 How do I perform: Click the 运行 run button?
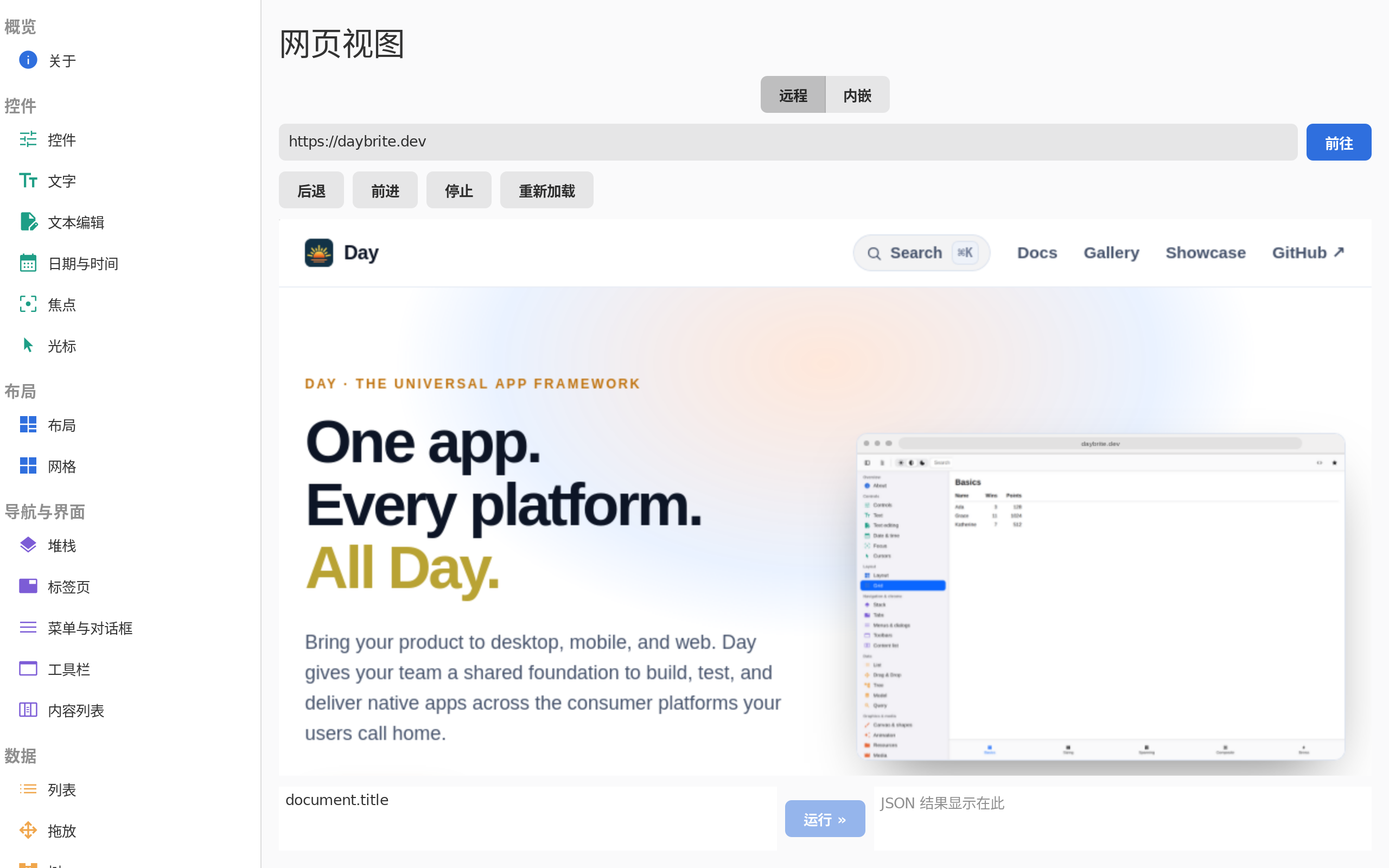(x=825, y=819)
